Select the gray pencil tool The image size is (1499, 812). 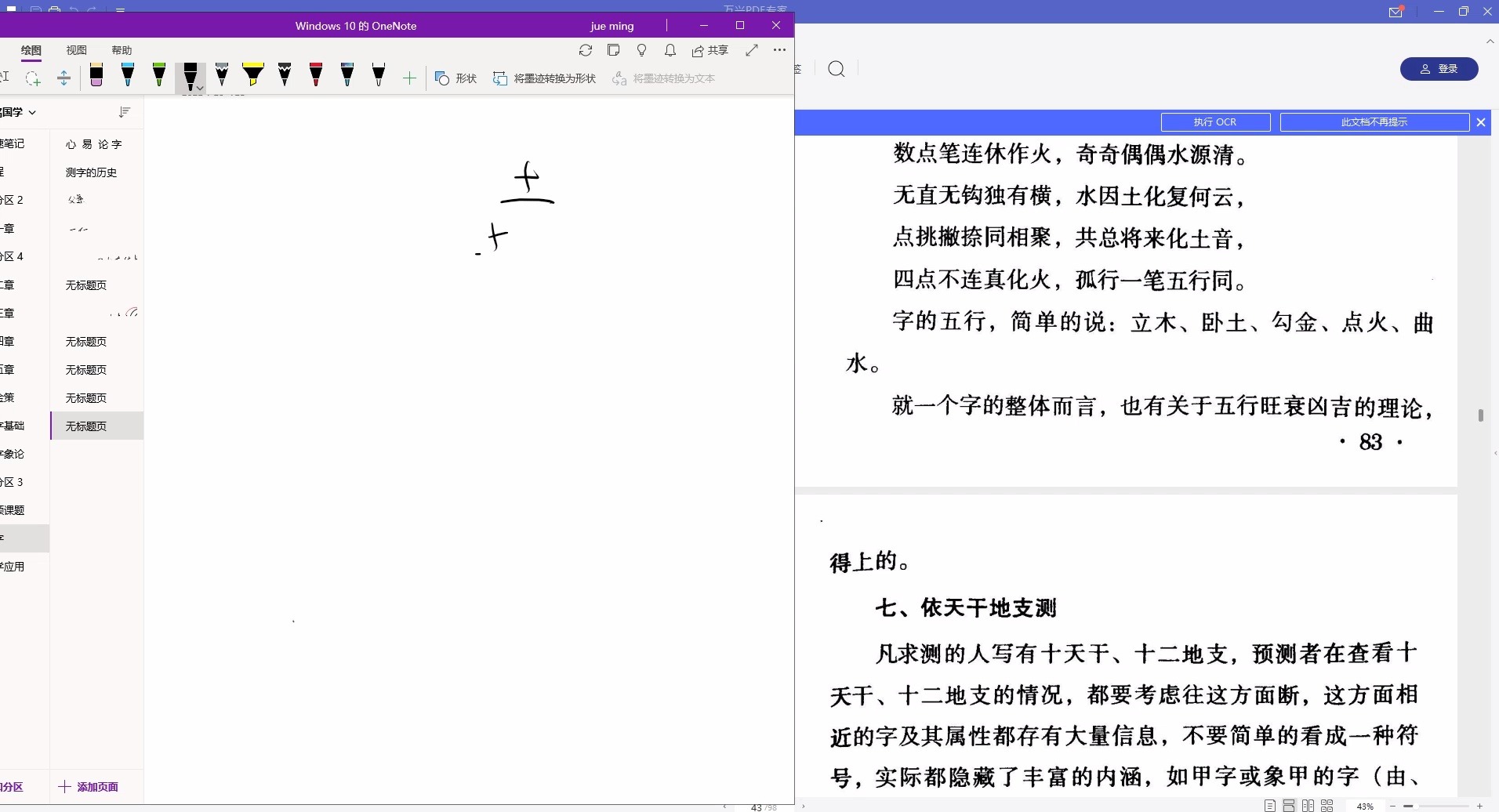[222, 75]
